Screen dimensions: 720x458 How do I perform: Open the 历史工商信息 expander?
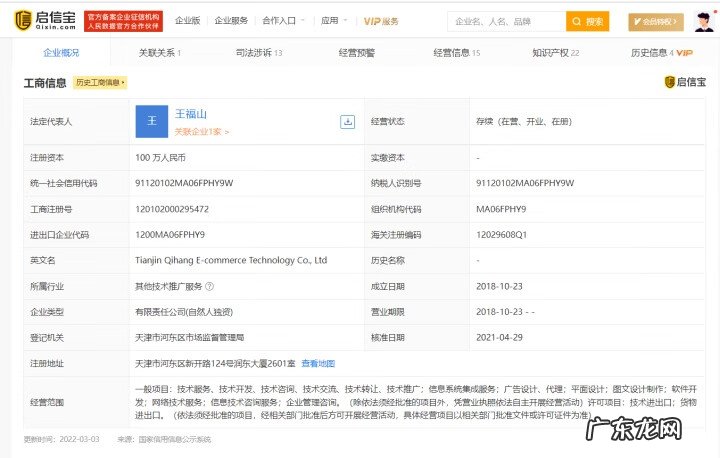point(100,83)
